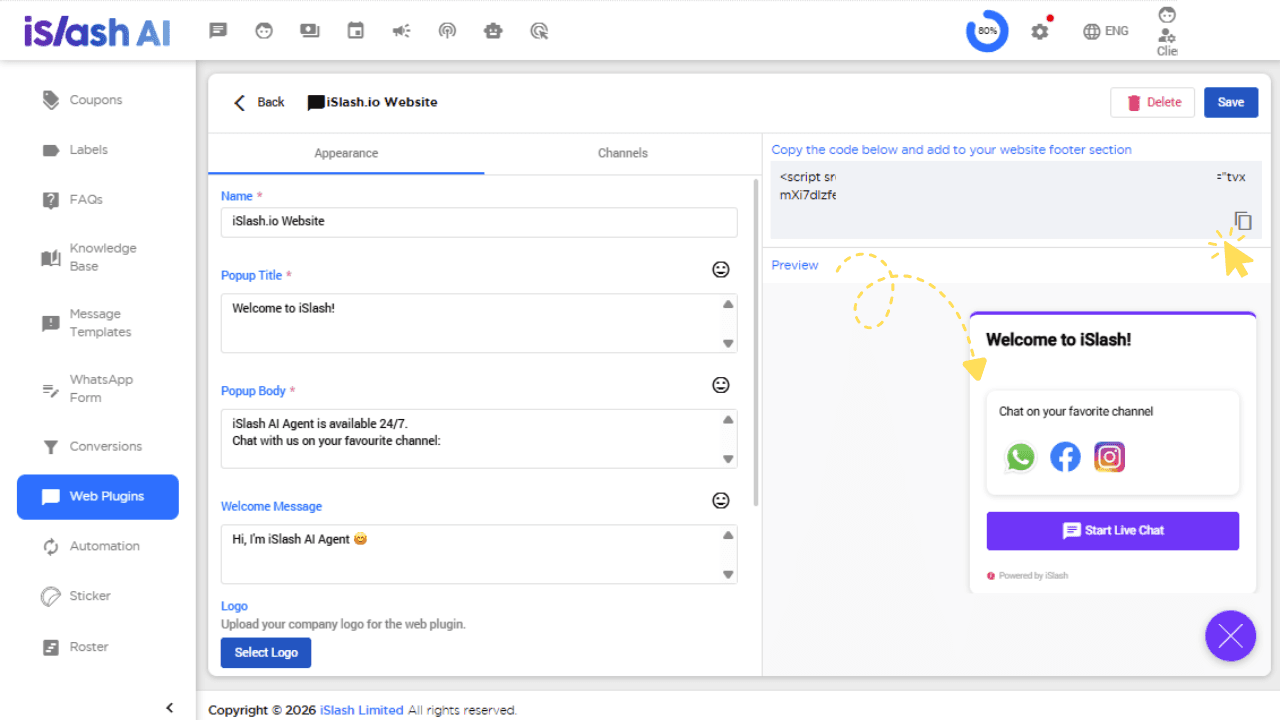Image resolution: width=1280 pixels, height=720 pixels.
Task: Open the chat messages icon in top bar
Action: pos(217,31)
